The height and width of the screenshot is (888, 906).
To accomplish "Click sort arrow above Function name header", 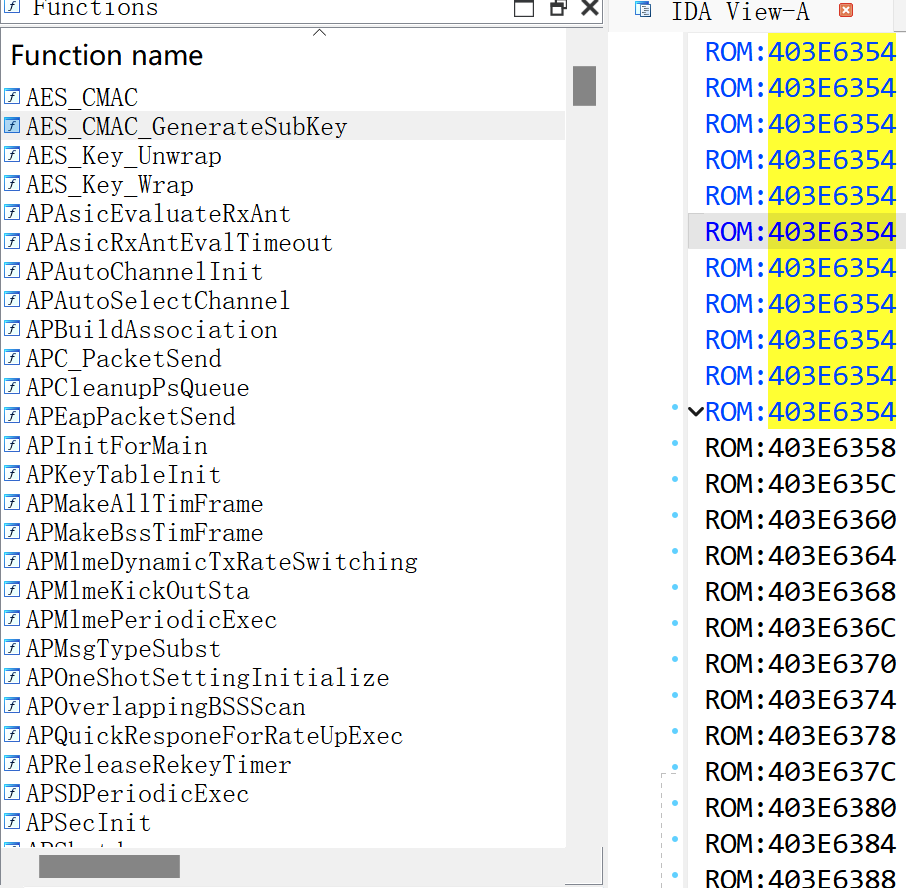I will 319,33.
